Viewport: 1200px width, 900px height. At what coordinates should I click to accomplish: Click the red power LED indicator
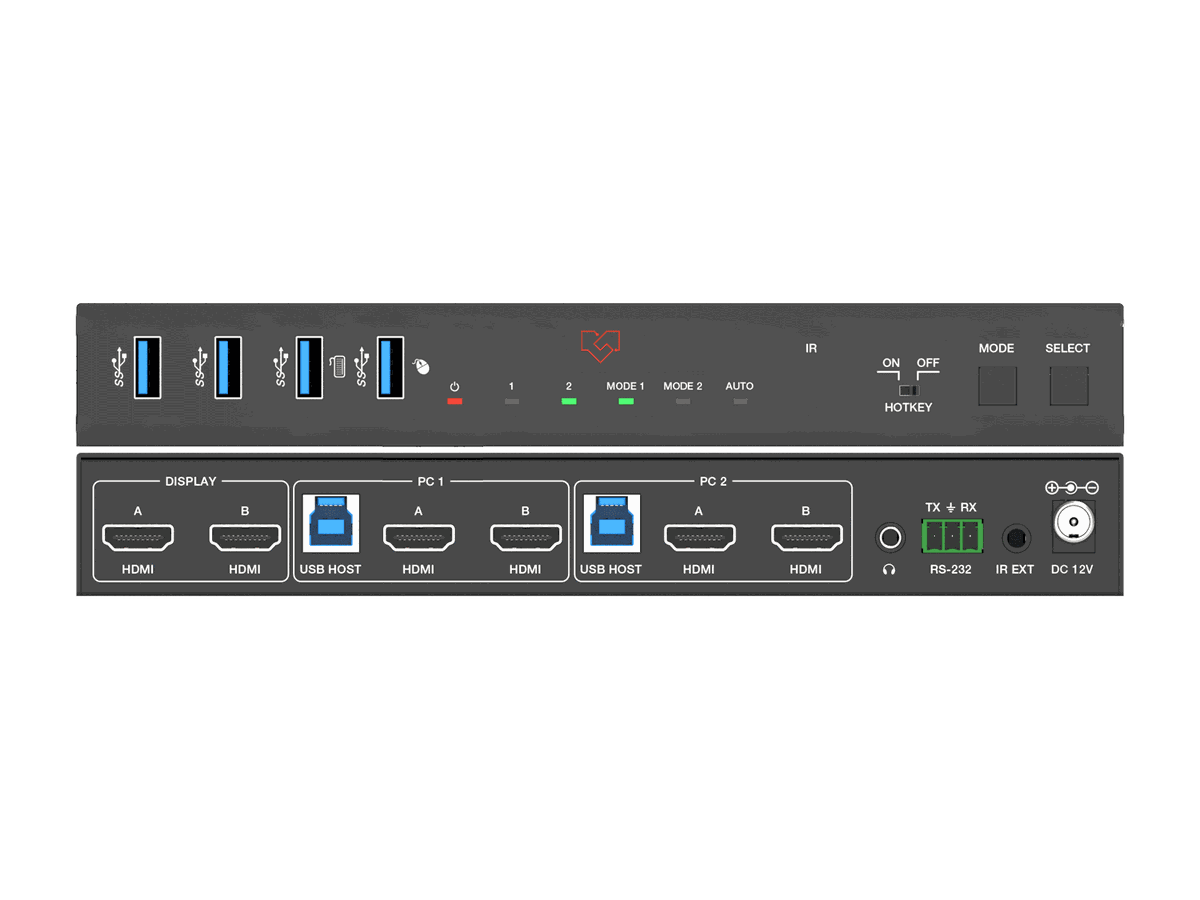pos(455,401)
